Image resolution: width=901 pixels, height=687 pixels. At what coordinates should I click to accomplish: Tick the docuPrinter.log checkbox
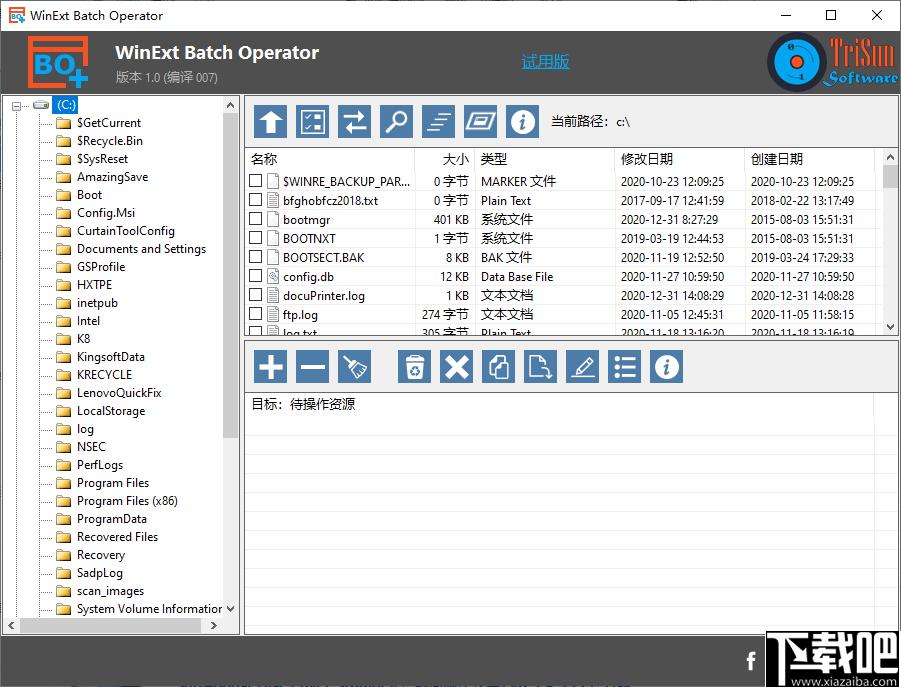(x=256, y=295)
